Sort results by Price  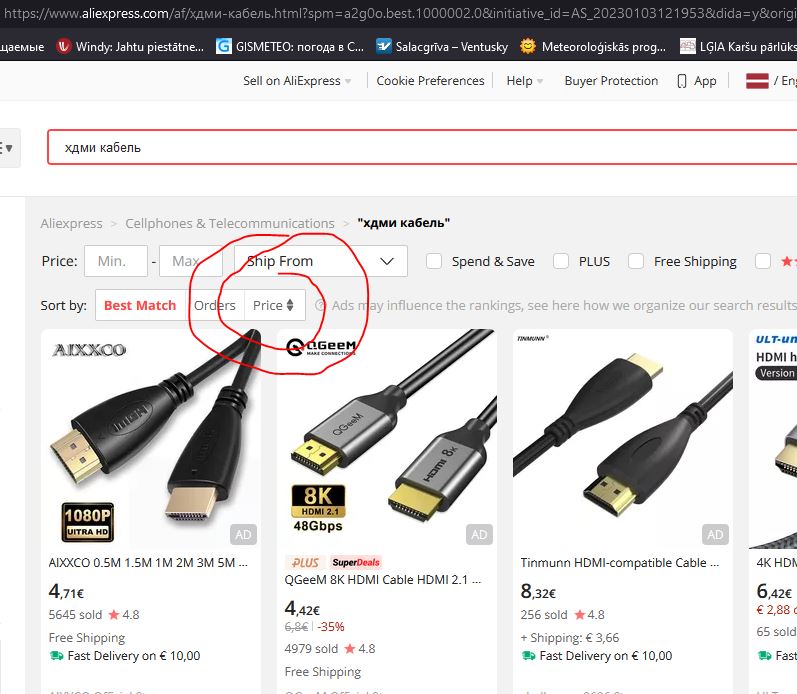274,305
